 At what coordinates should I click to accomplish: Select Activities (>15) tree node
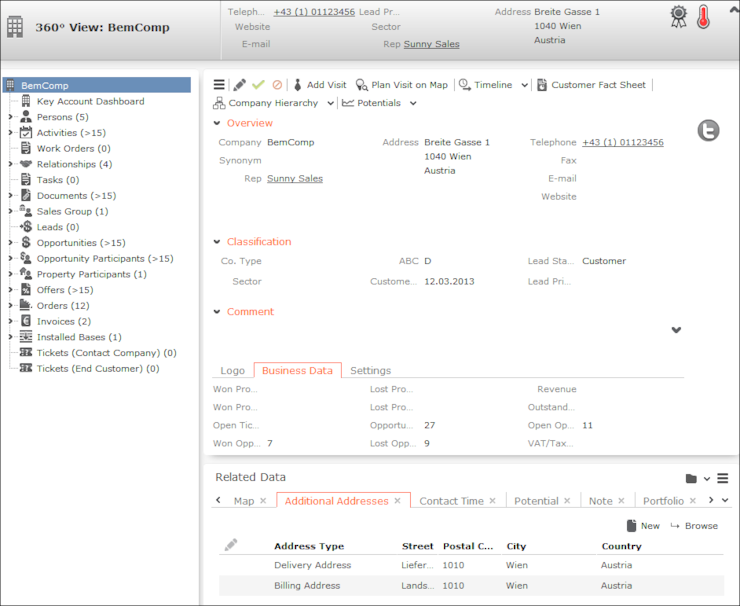(x=71, y=133)
